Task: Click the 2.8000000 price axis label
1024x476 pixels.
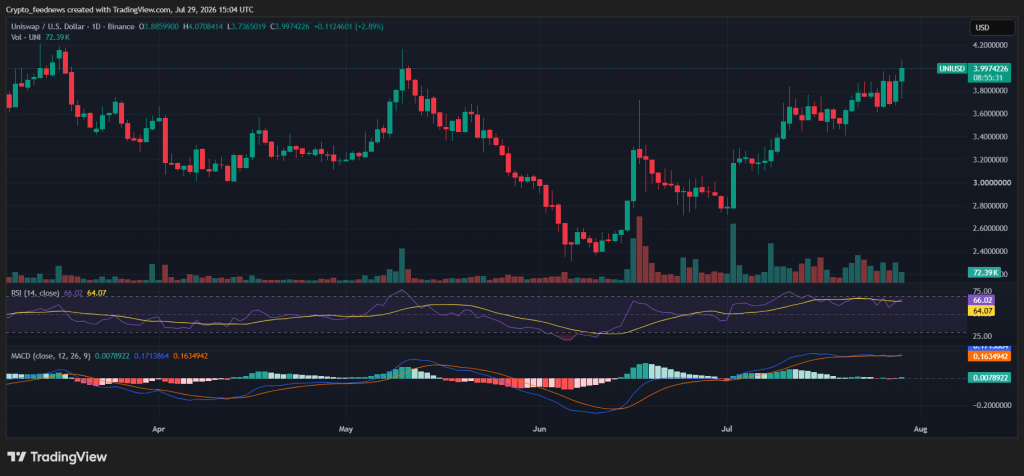Action: [x=992, y=206]
